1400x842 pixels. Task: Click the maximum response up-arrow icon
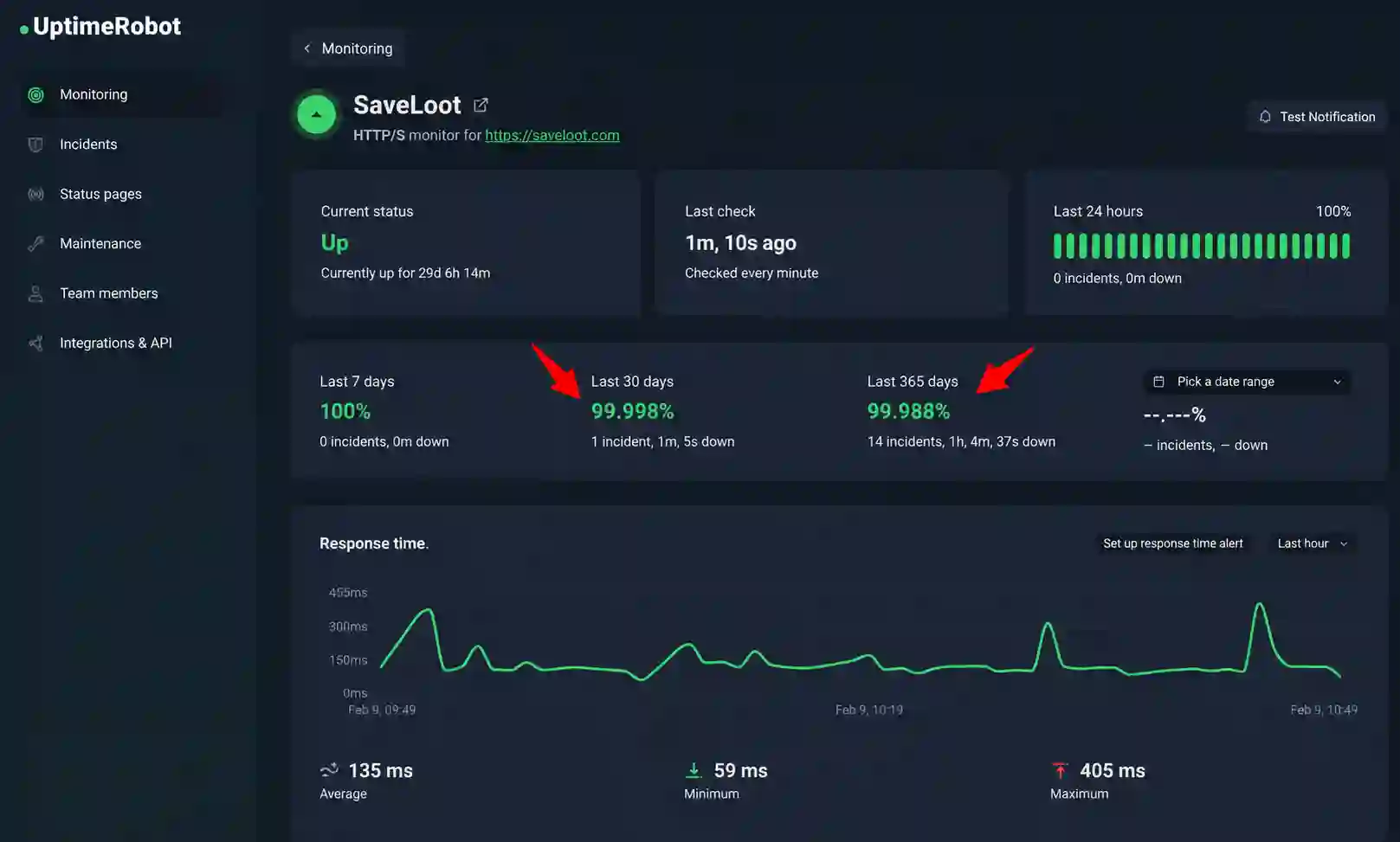click(1060, 770)
